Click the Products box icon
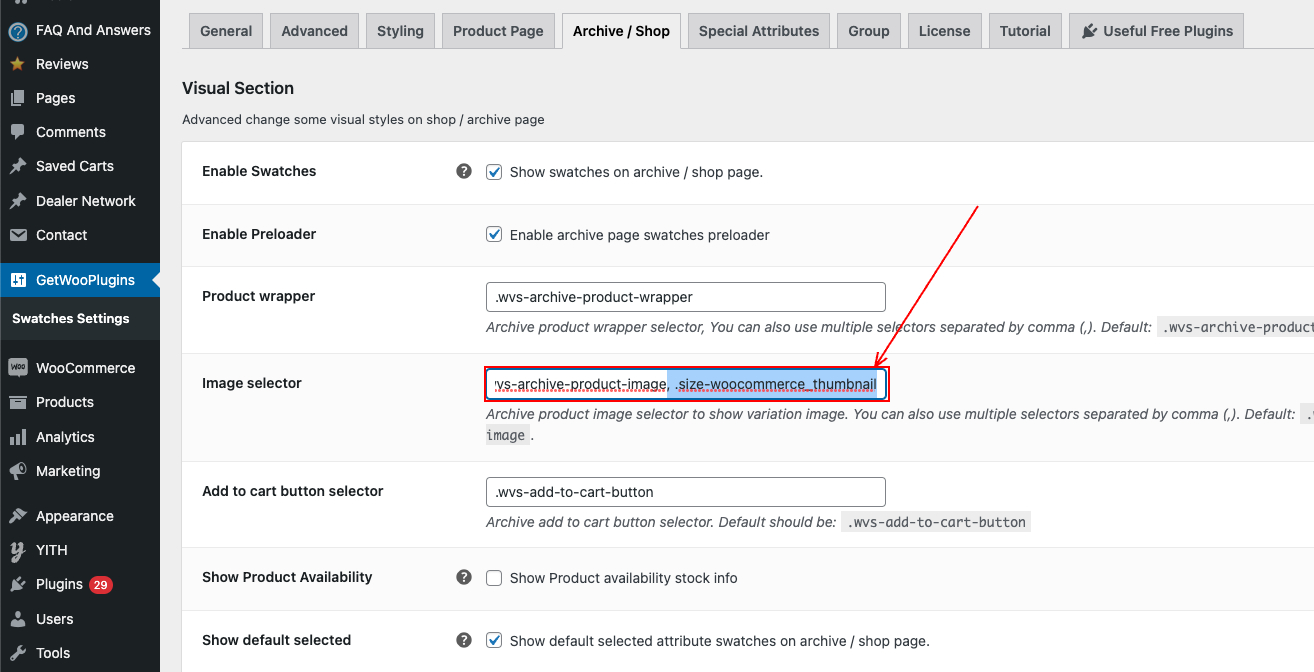Screen dimensions: 1314x672 click(17, 402)
